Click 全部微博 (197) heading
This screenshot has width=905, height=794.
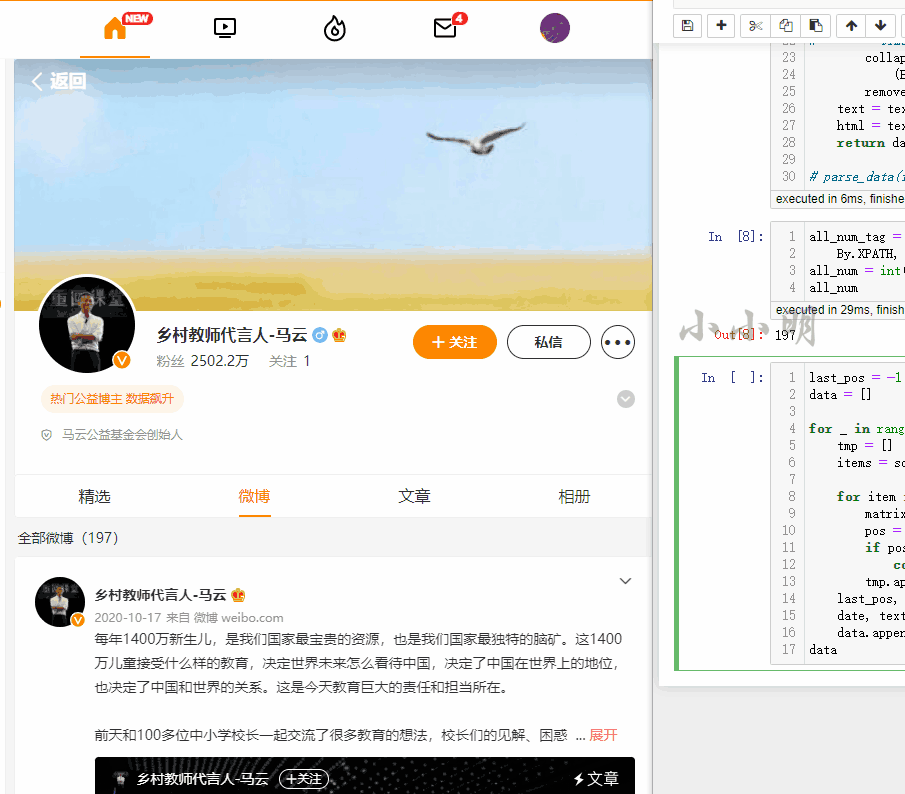point(68,538)
